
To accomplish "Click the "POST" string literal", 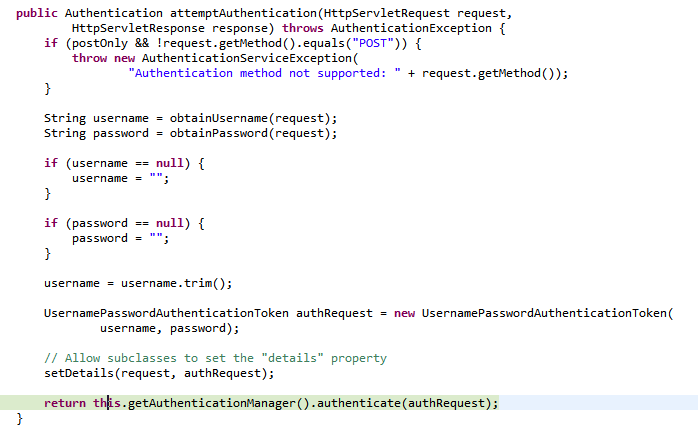I will click(373, 44).
